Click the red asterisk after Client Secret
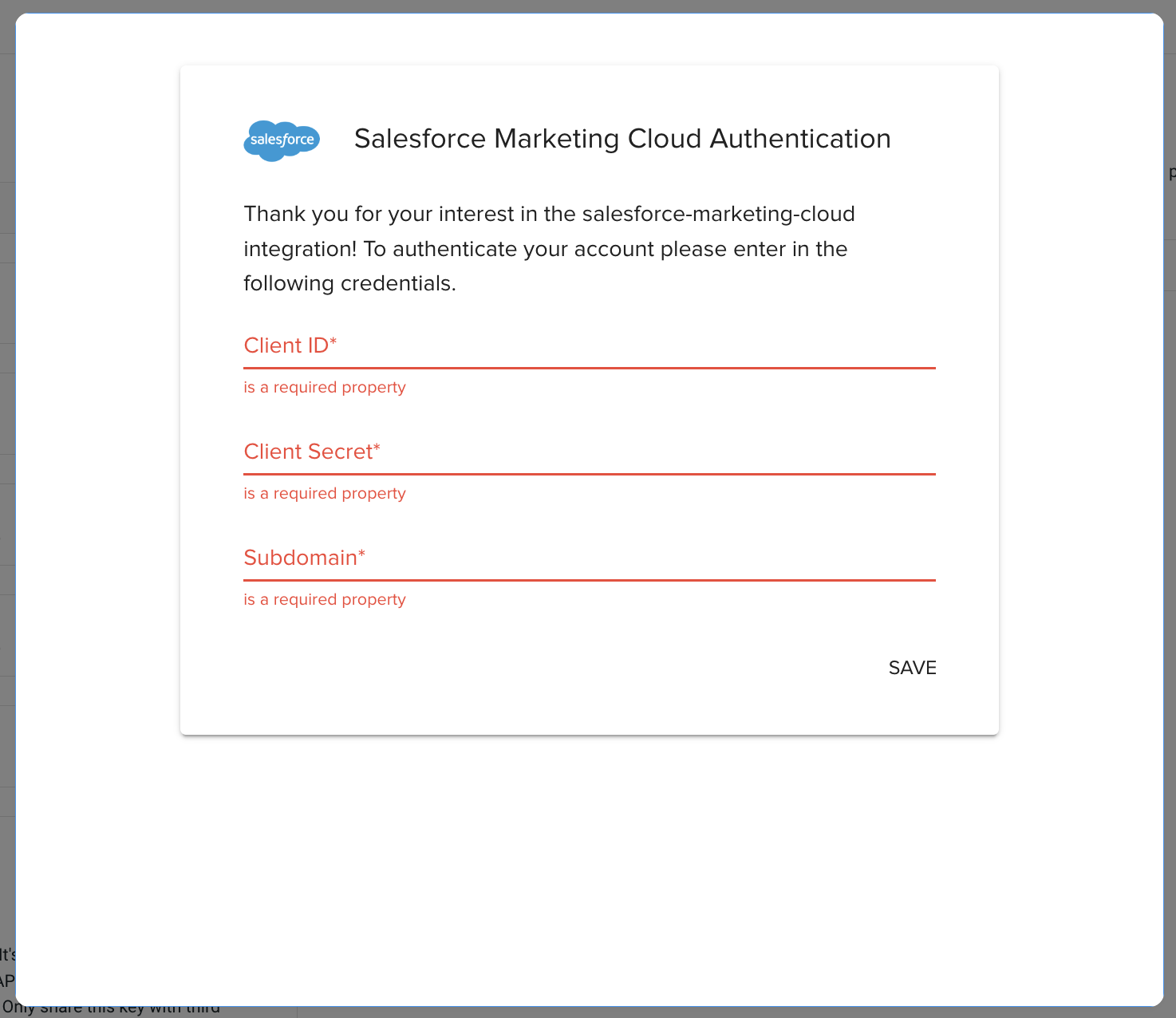This screenshot has width=1176, height=1018. (377, 448)
